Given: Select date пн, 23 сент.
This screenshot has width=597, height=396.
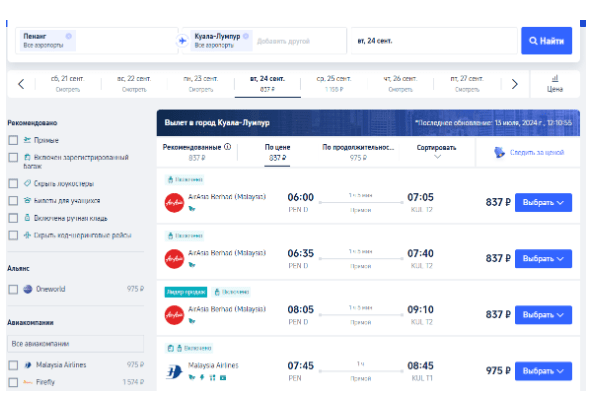Looking at the screenshot, I should [x=201, y=84].
